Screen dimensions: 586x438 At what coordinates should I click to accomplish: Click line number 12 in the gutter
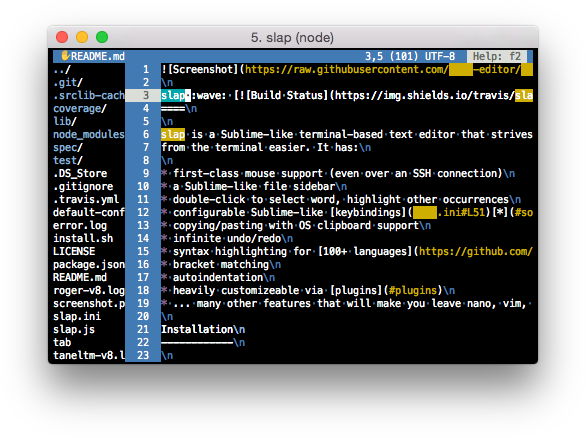[143, 212]
